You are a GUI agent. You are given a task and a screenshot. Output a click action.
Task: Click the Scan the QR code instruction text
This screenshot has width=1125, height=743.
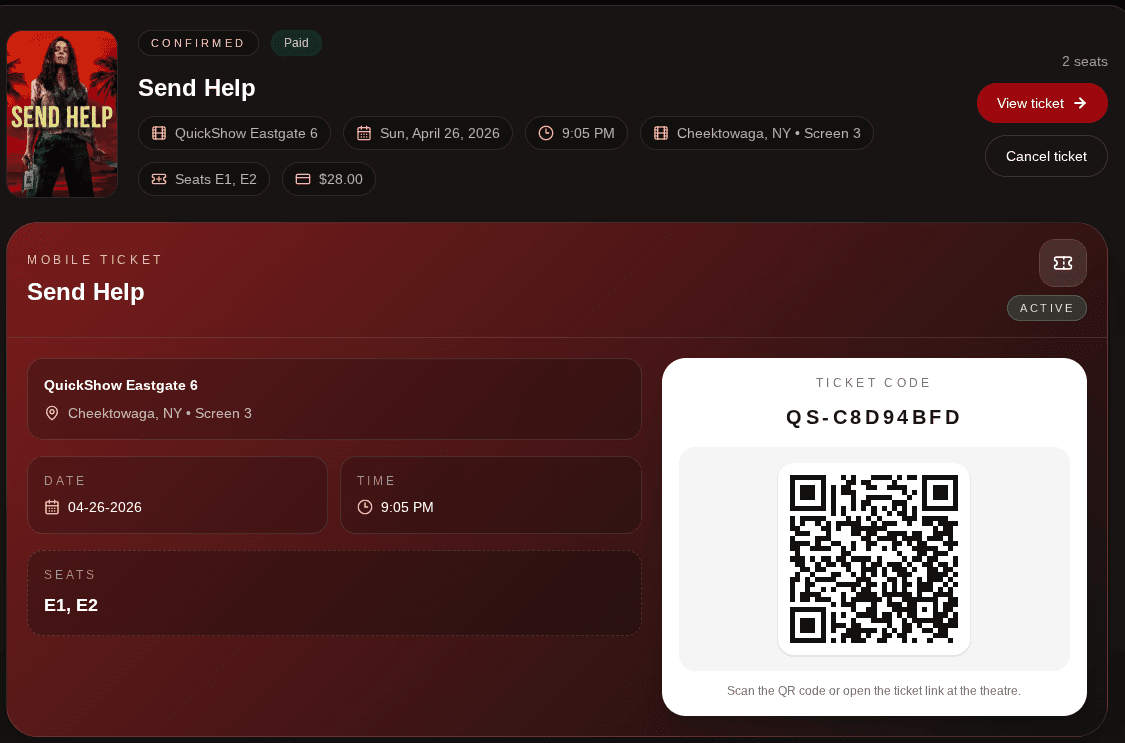874,691
